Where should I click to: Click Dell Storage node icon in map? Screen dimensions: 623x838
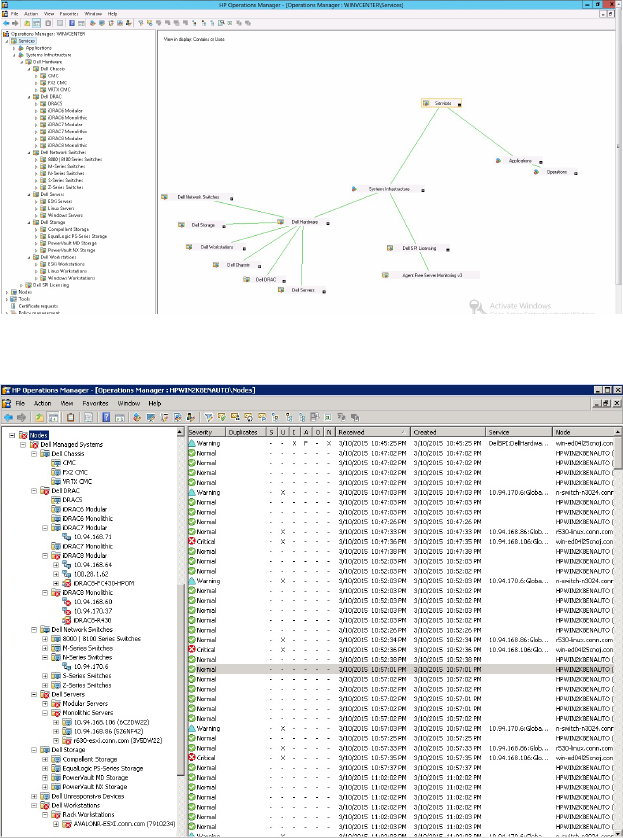pos(181,225)
